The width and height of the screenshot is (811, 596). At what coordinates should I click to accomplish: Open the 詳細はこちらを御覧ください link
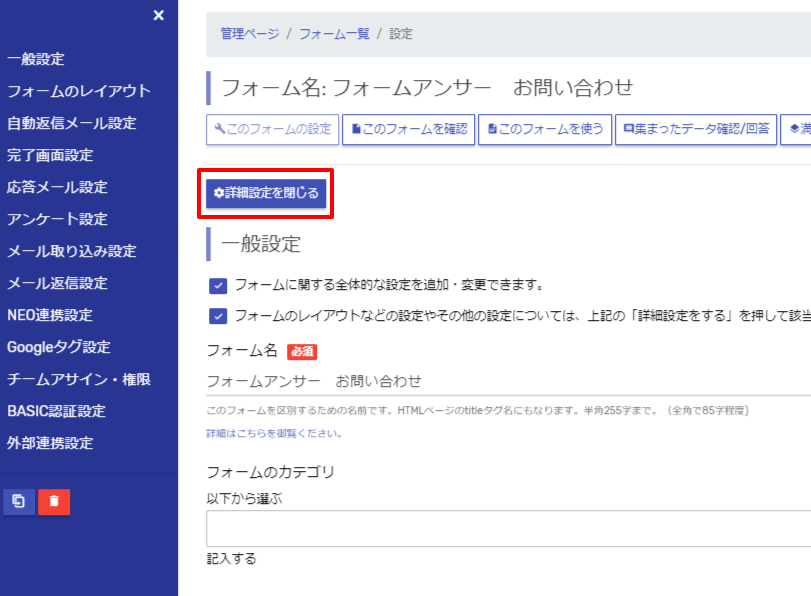pyautogui.click(x=275, y=434)
